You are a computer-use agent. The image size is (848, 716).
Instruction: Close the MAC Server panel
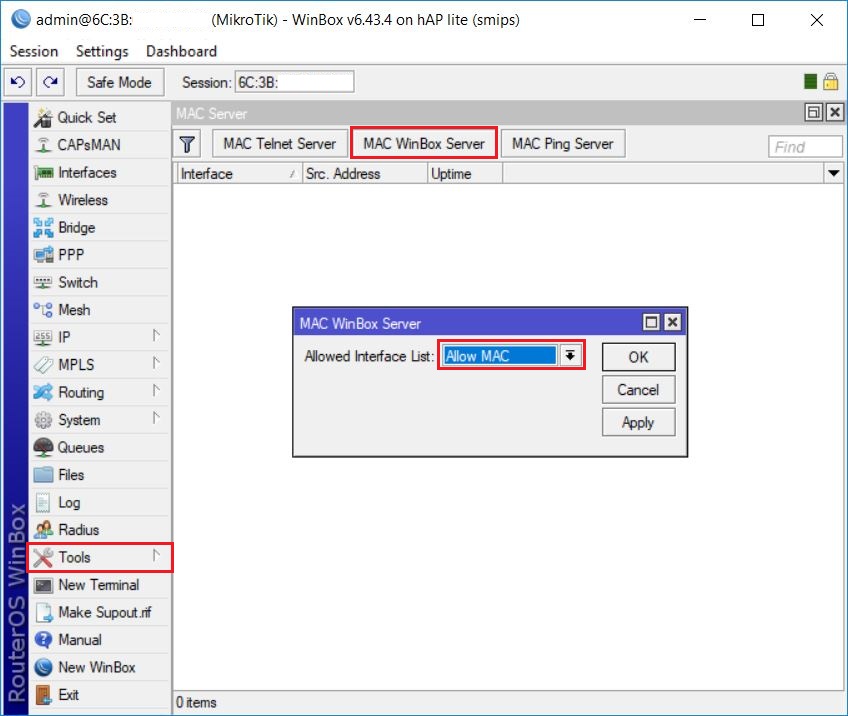(835, 112)
